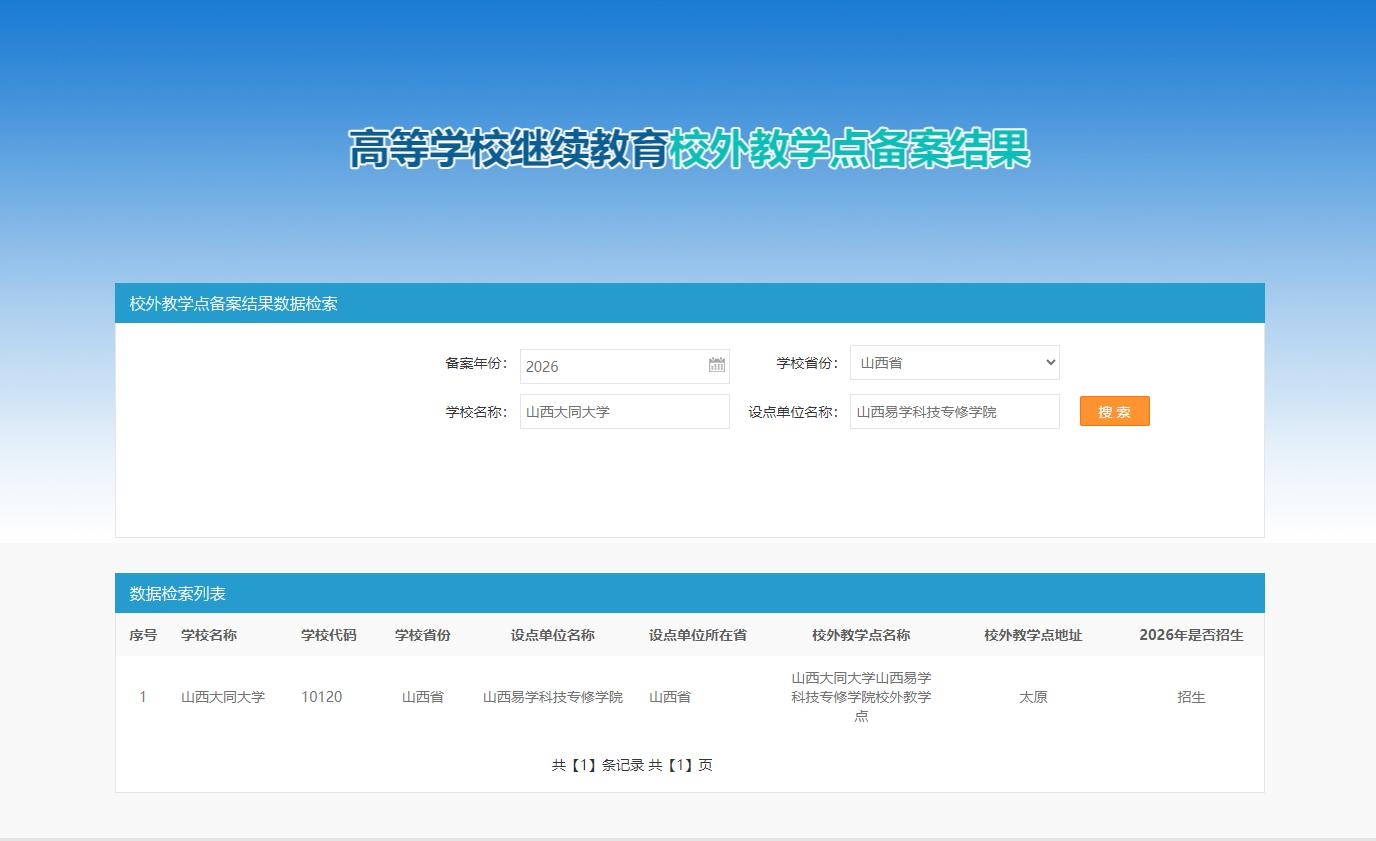The height and width of the screenshot is (841, 1376).
Task: Click the 学校名称 table column header
Action: [209, 635]
